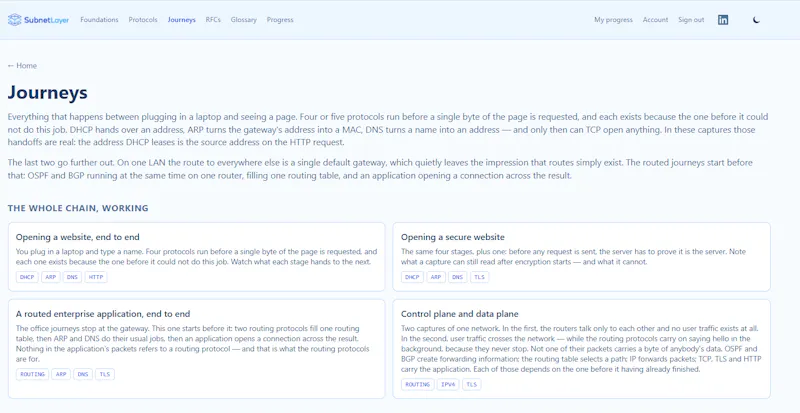Click DNS tag in 'Opening a website' card
Viewport: 800px width, 413px height.
coord(72,277)
